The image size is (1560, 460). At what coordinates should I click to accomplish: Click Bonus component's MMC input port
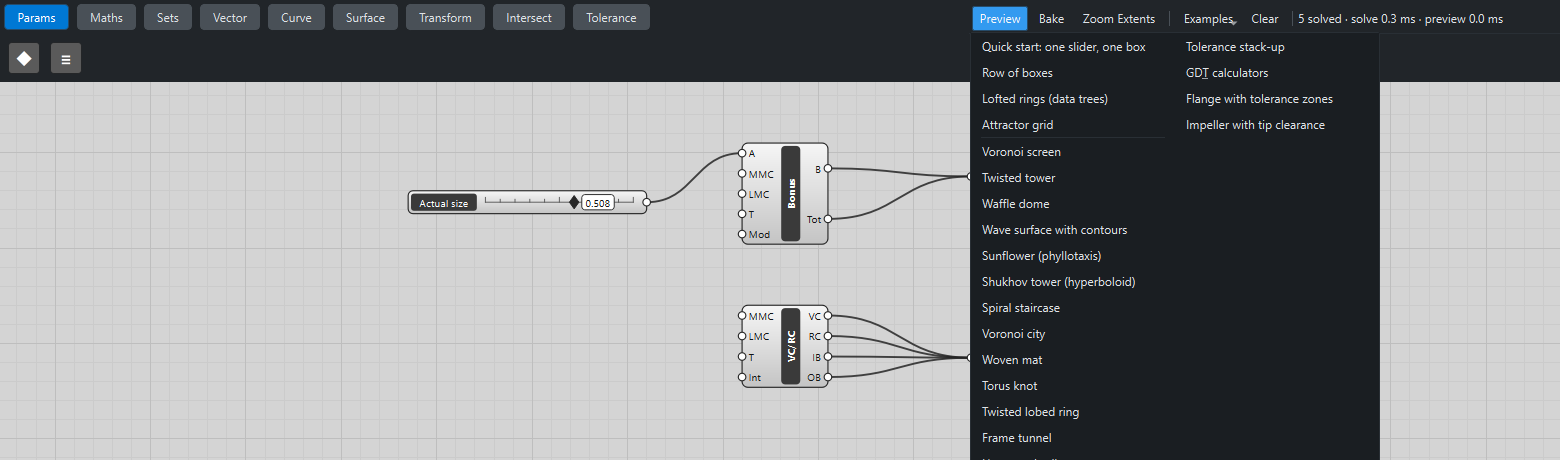click(742, 174)
